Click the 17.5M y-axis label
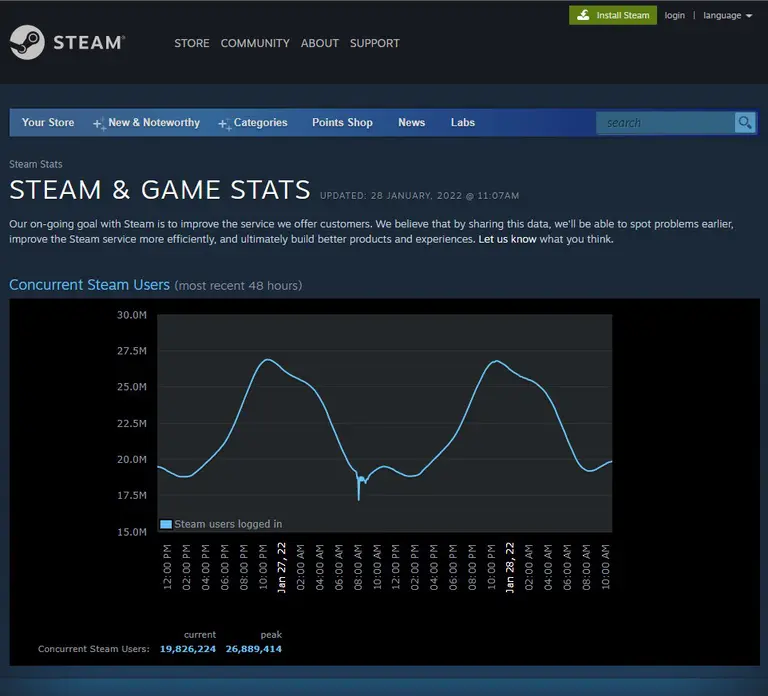 click(132, 495)
